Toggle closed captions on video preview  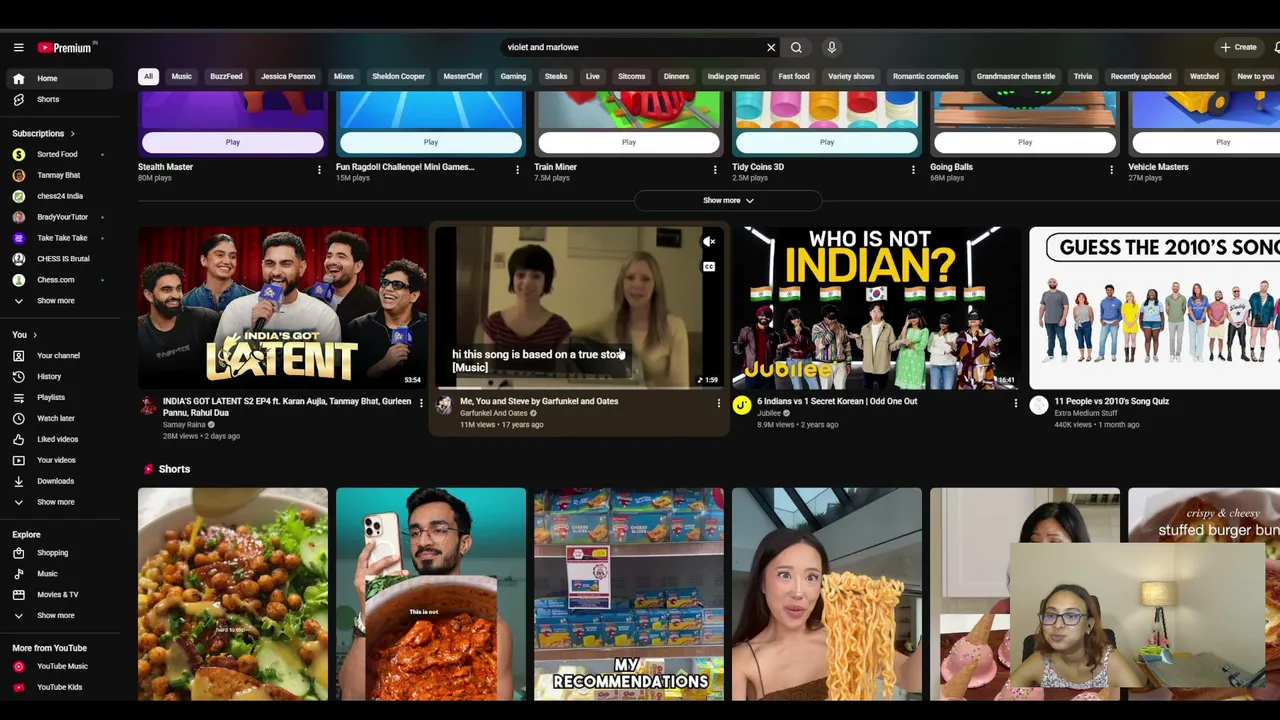click(x=709, y=267)
